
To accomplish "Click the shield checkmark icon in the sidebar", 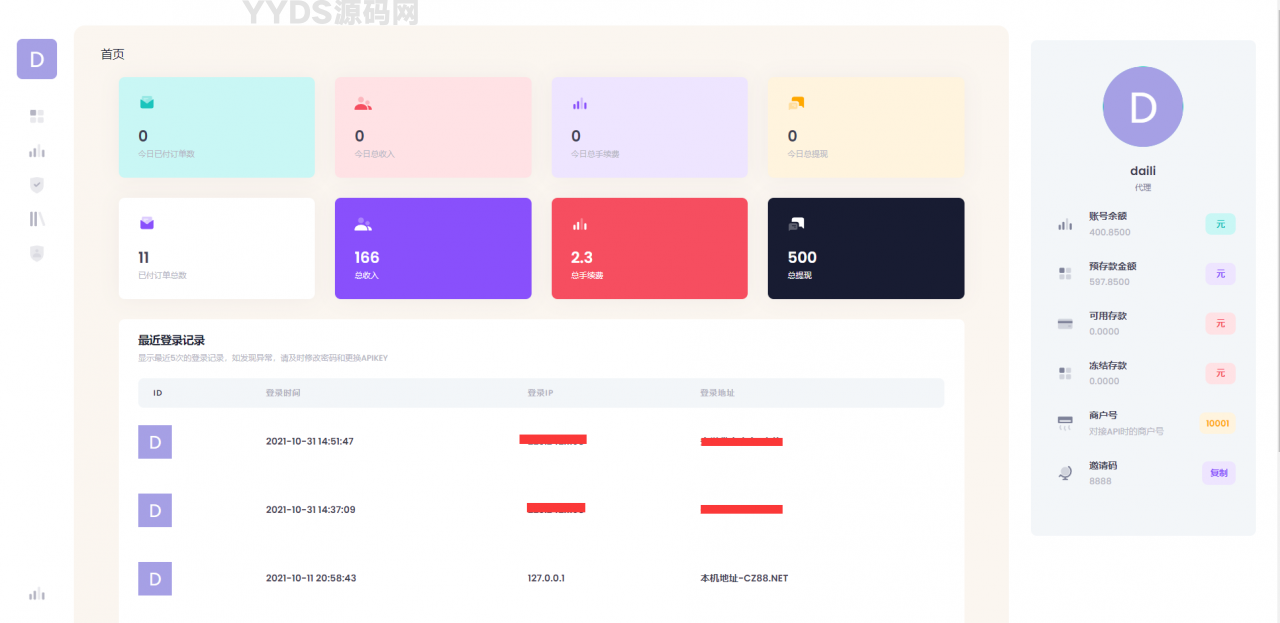I will click(37, 185).
